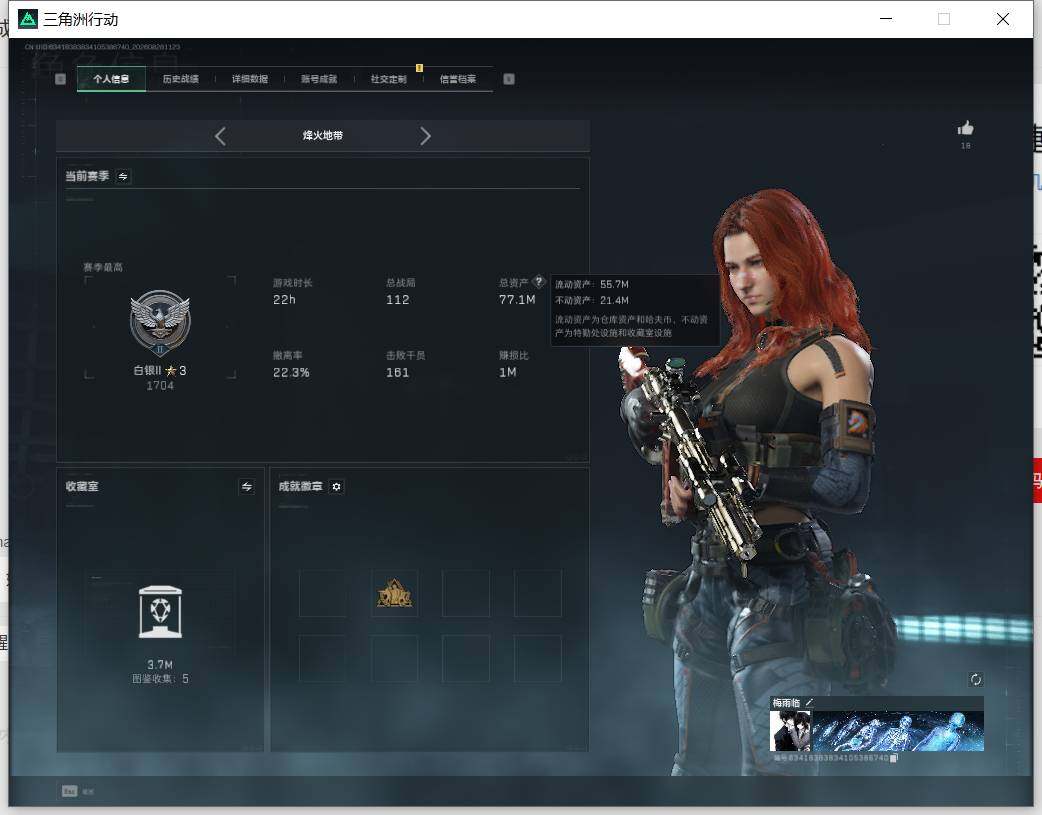This screenshot has height=815, width=1042.
Task: Click the 赚损比 value 1M
Action: [508, 373]
